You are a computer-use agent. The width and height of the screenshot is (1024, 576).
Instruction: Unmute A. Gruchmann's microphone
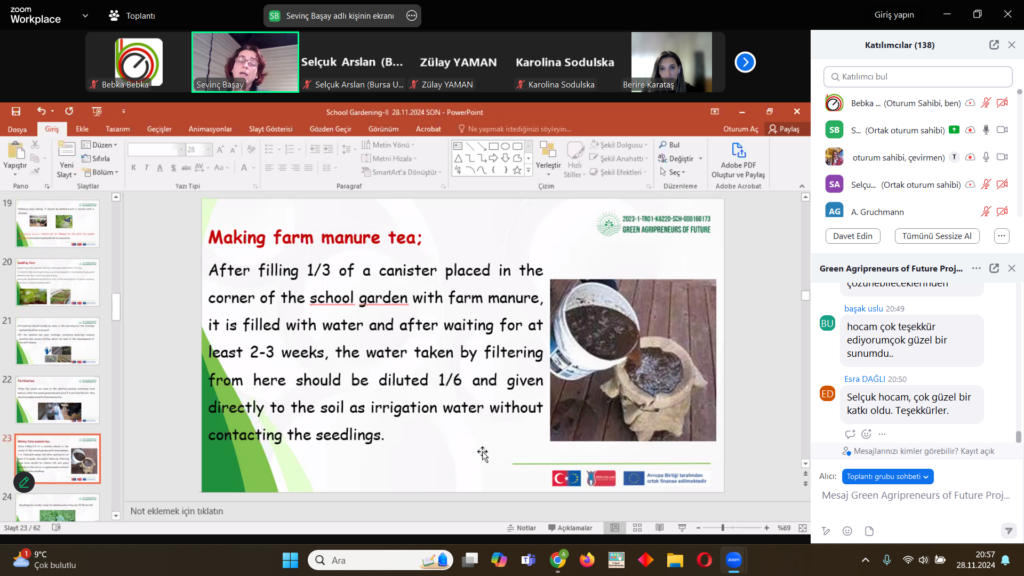coord(986,211)
